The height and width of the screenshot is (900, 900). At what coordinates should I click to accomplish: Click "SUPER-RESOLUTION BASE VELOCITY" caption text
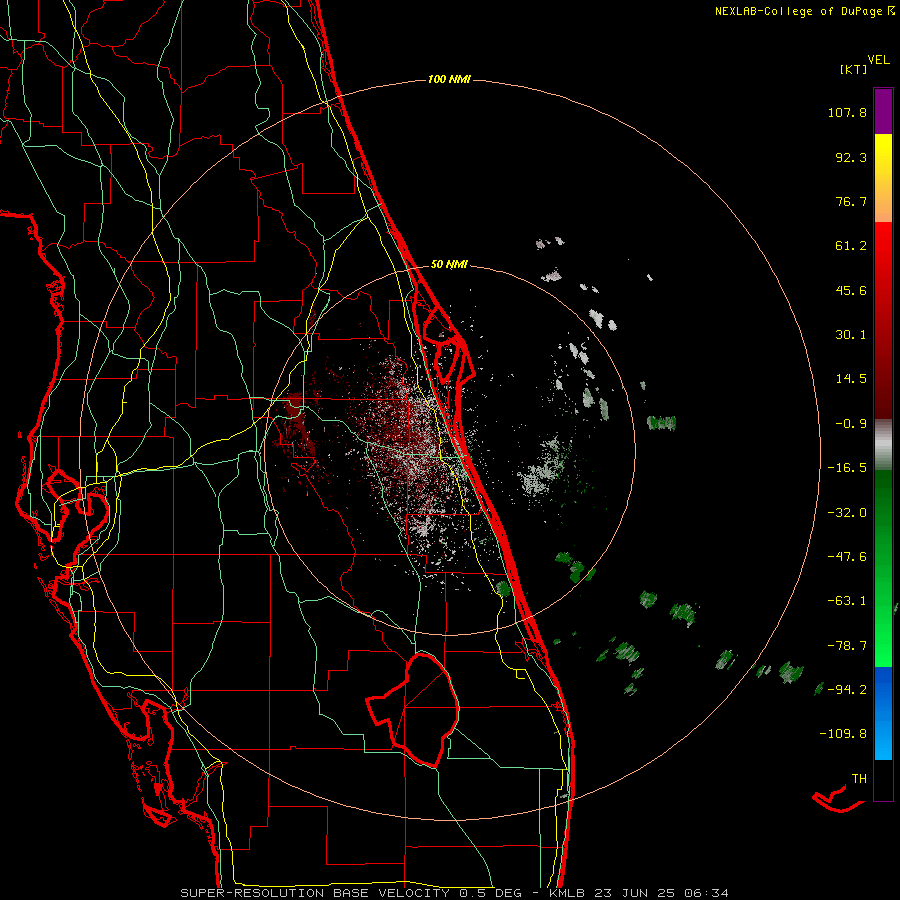coord(315,893)
